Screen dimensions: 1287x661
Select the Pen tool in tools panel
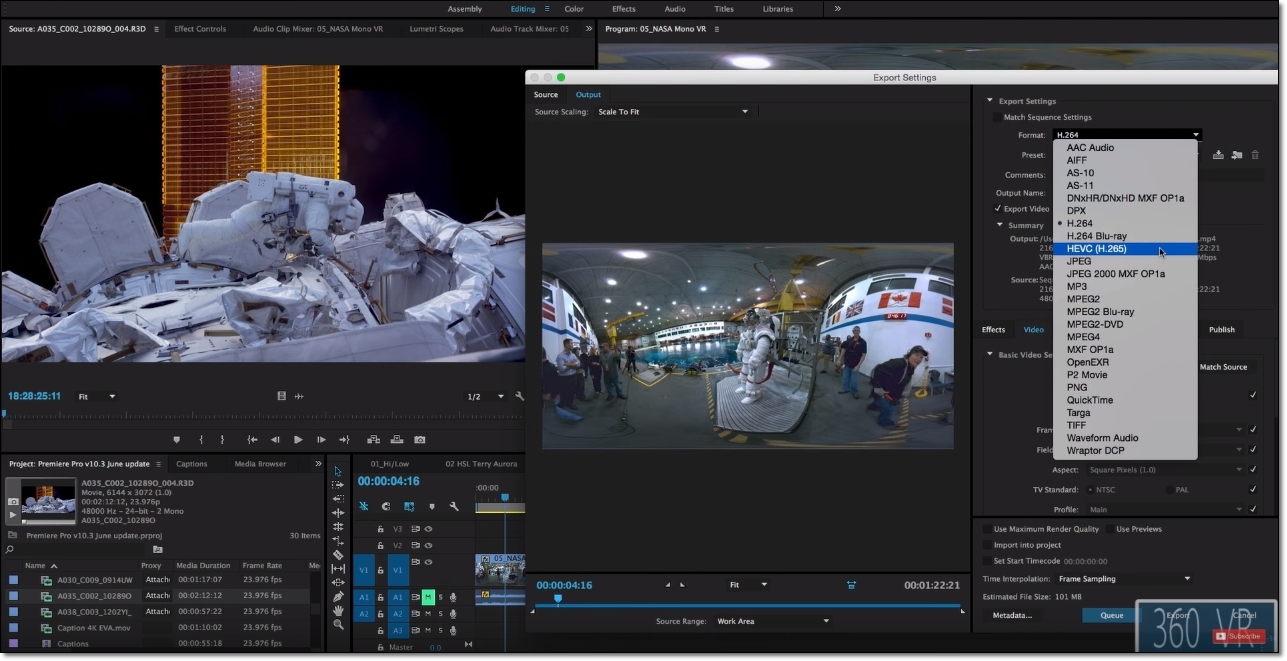pyautogui.click(x=338, y=597)
